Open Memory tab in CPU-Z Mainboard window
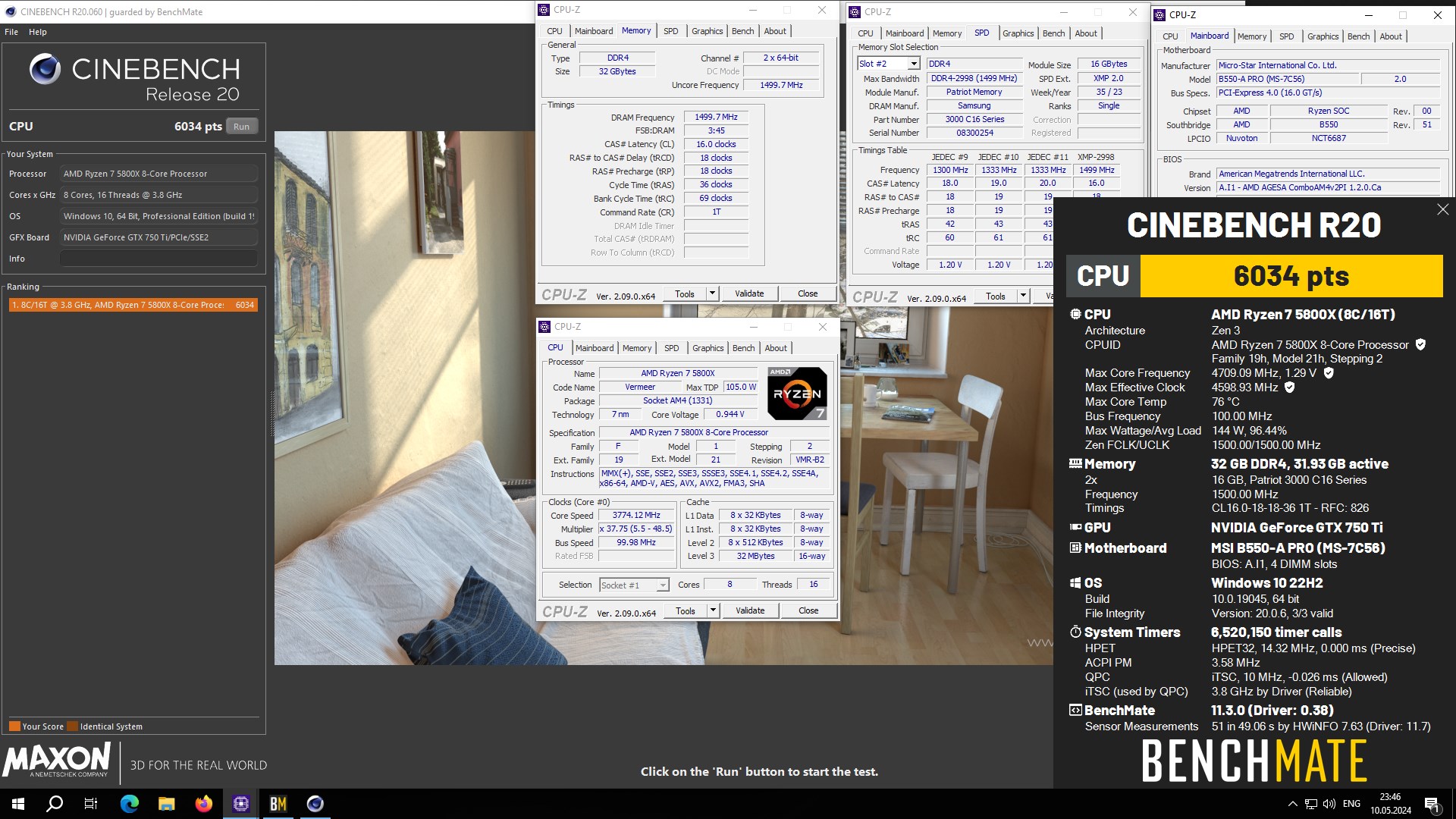The height and width of the screenshot is (819, 1456). [x=1252, y=36]
